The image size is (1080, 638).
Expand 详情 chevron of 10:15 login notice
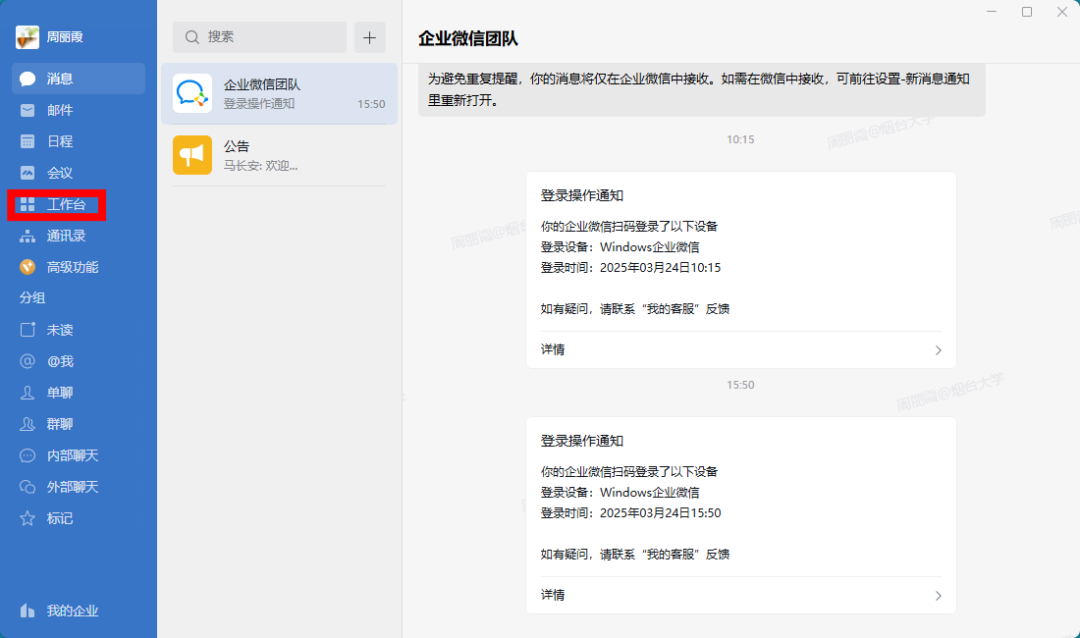click(938, 351)
